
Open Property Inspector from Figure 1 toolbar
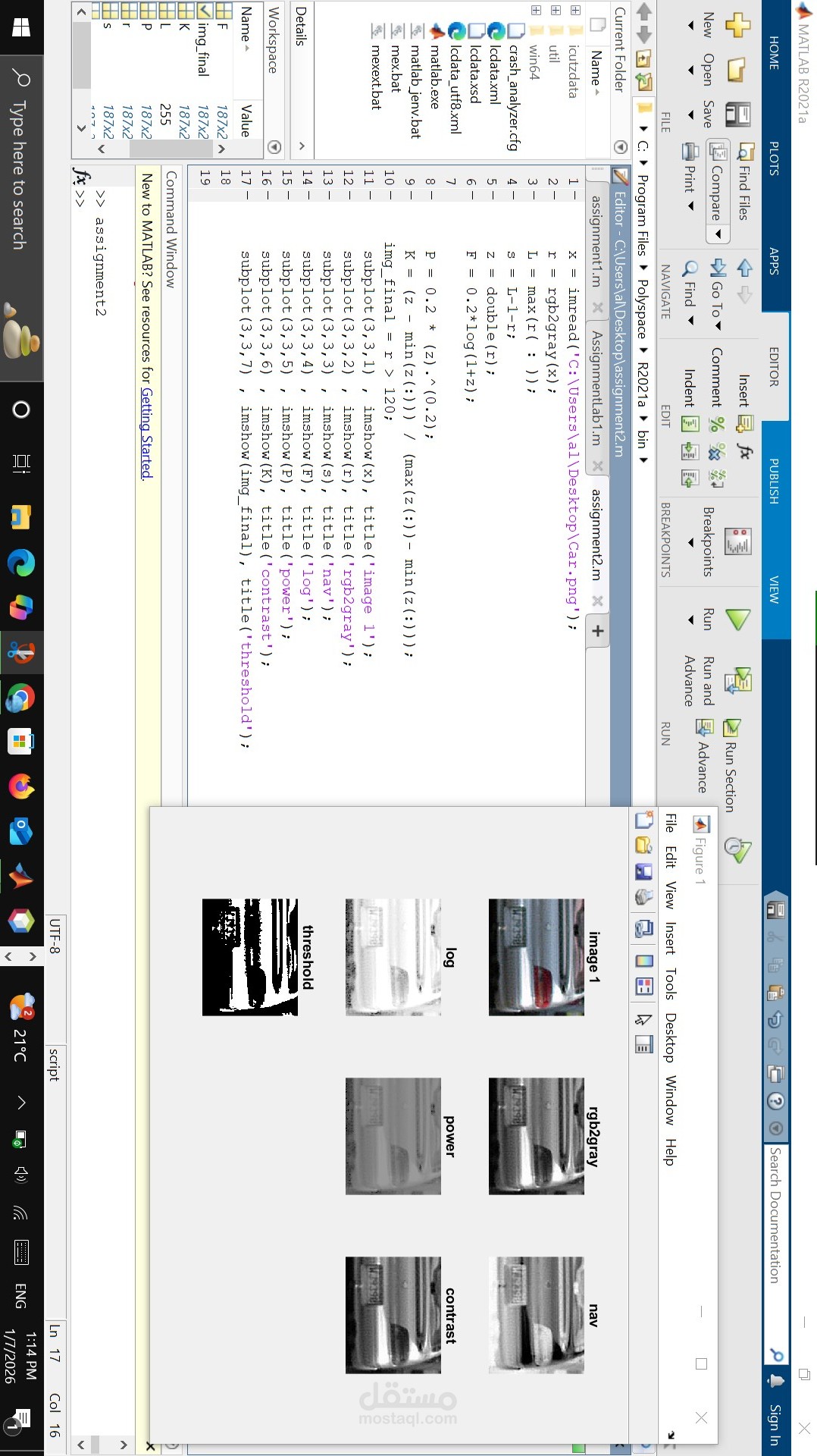pos(643,1044)
